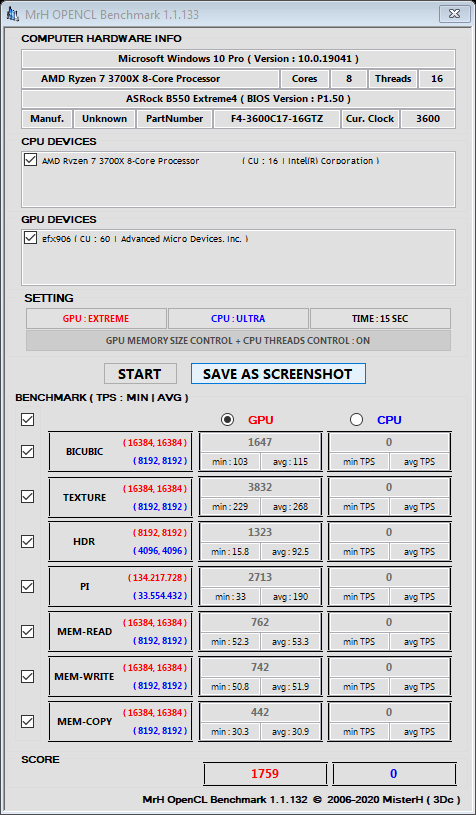The image size is (476, 815).
Task: Uncheck the BICUBIC benchmark checkbox
Action: [x=28, y=452]
